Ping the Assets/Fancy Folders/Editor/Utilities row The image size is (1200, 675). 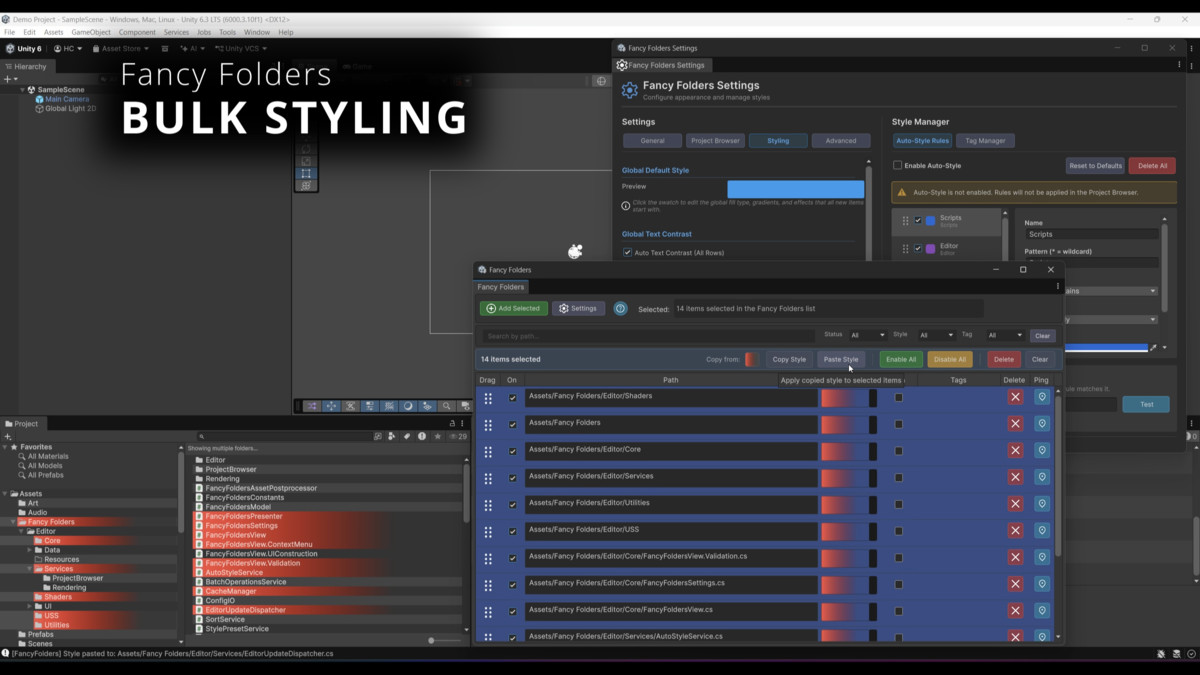click(x=1042, y=504)
